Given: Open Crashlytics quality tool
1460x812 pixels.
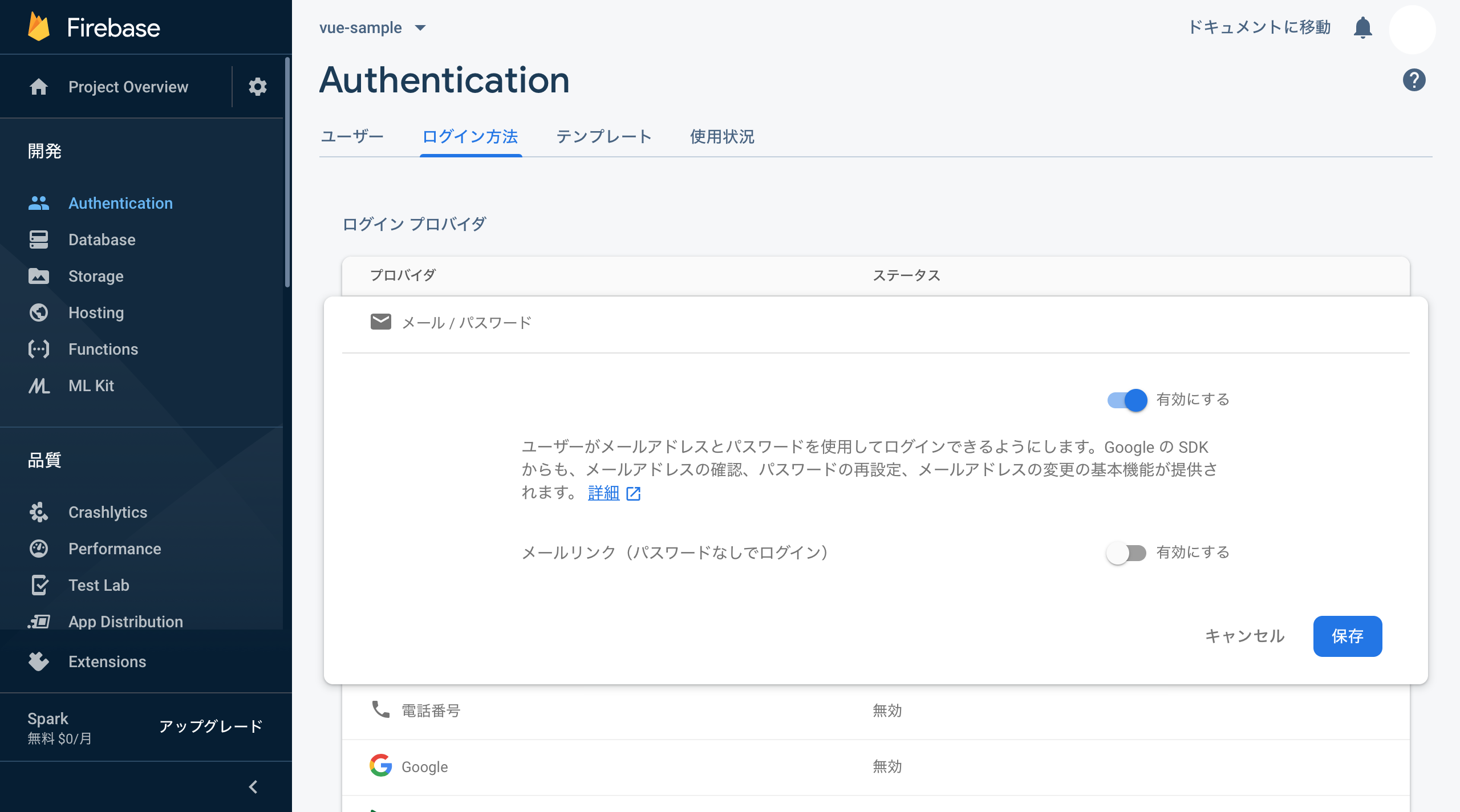Looking at the screenshot, I should click(x=107, y=512).
